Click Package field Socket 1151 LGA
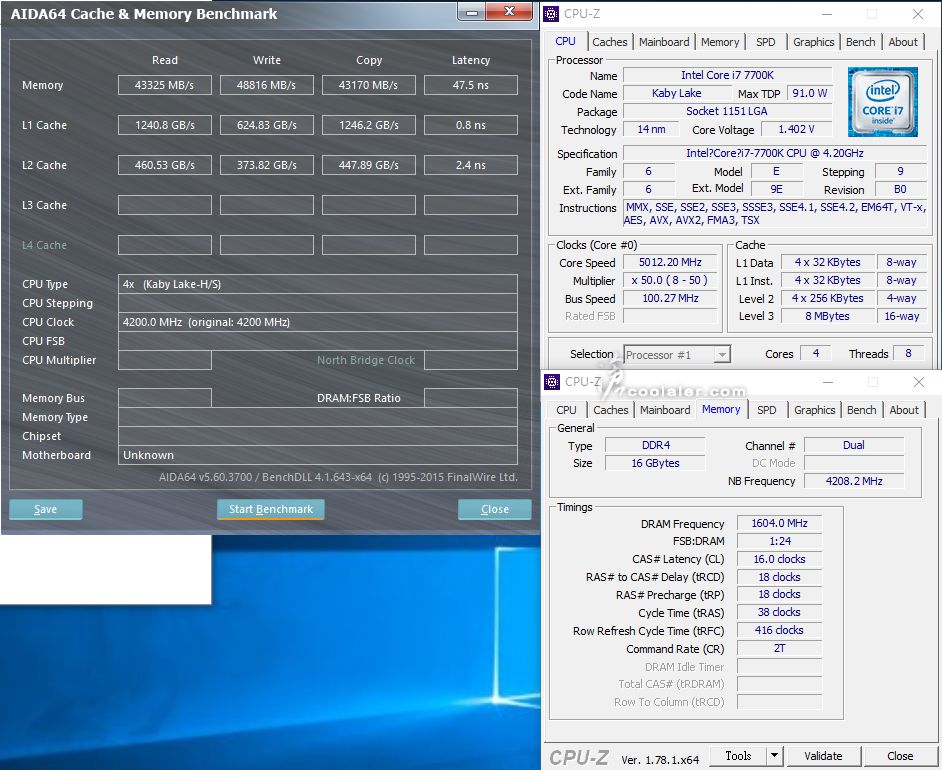 (728, 111)
